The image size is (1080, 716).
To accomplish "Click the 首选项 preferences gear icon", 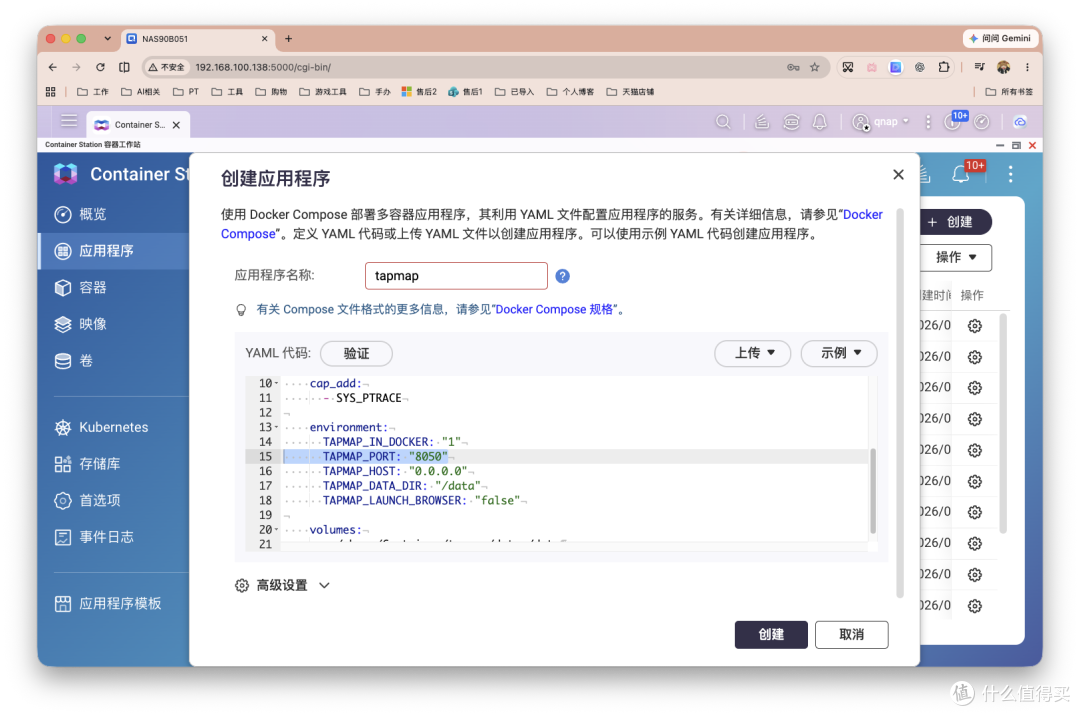I will pos(63,501).
